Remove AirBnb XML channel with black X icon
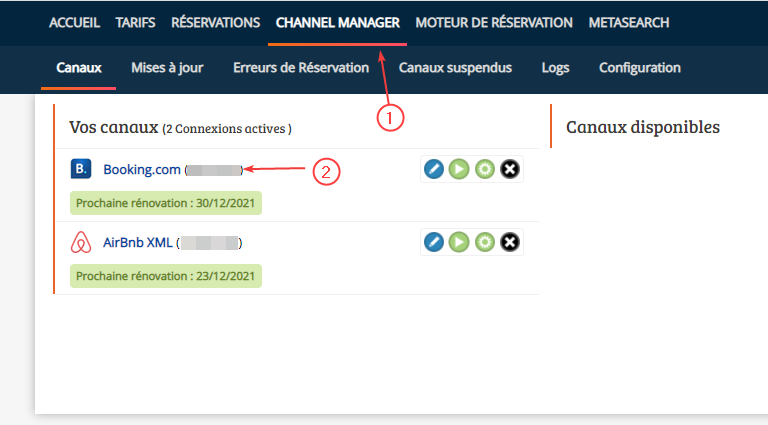Image resolution: width=768 pixels, height=425 pixels. (510, 242)
